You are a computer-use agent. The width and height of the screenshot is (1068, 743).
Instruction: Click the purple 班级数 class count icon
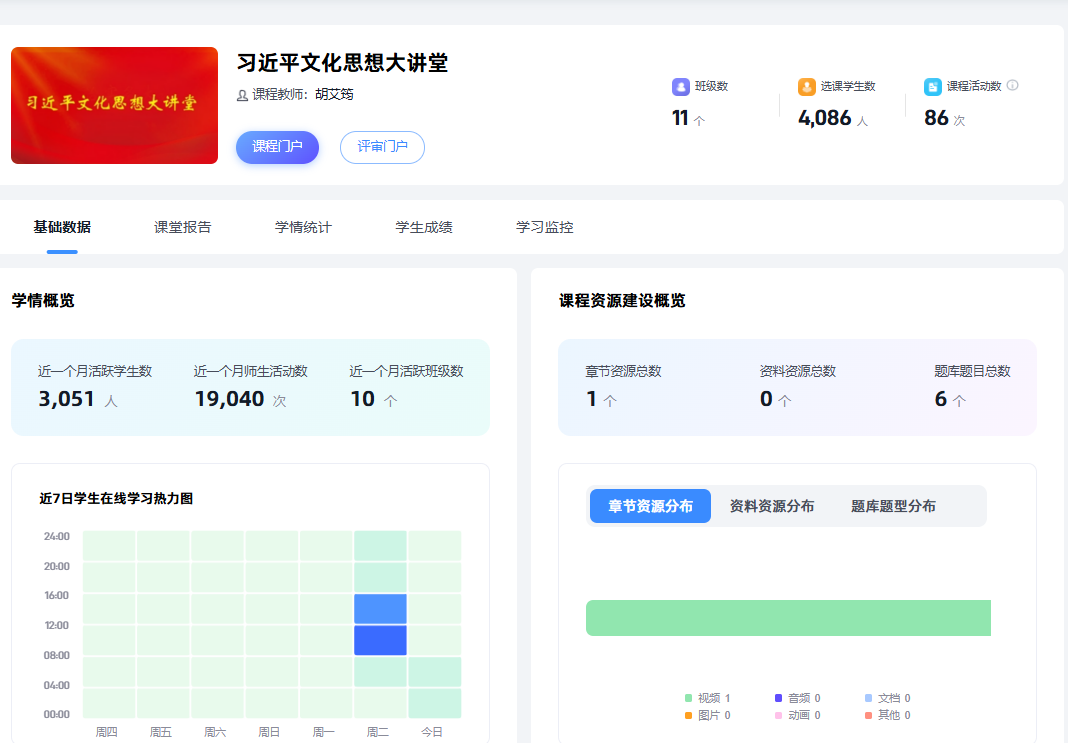681,87
